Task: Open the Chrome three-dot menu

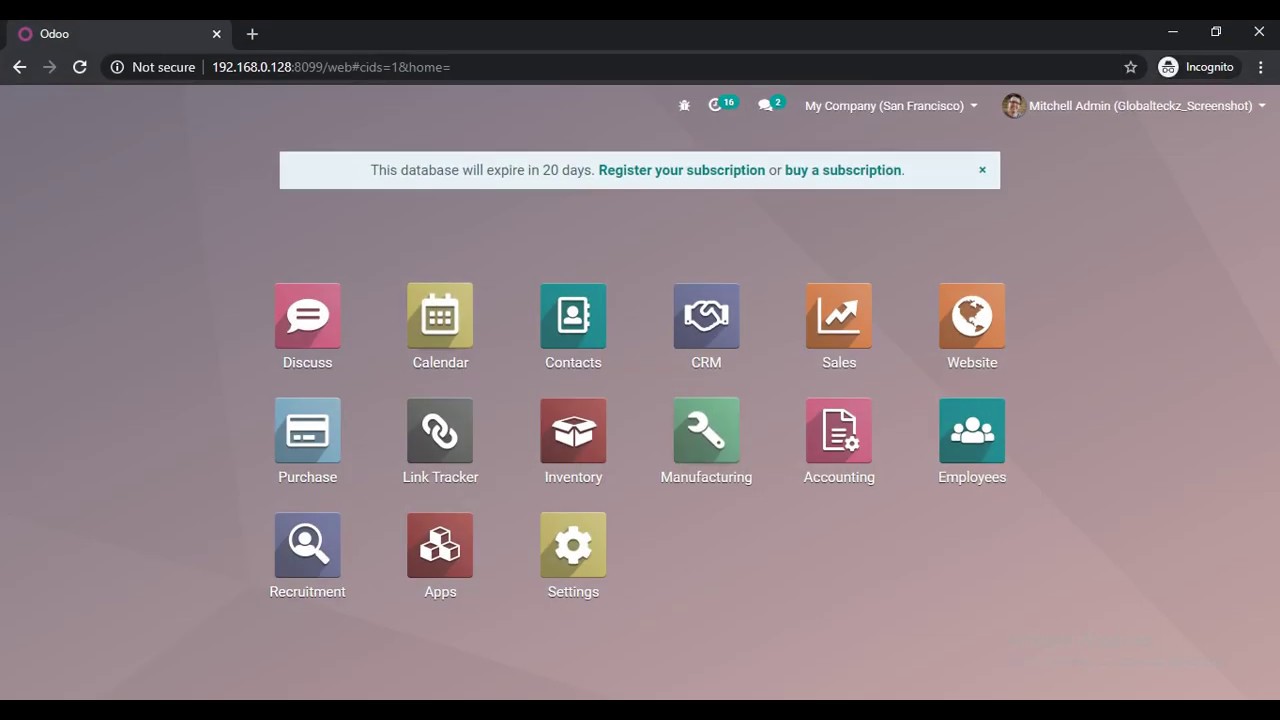Action: (x=1261, y=67)
